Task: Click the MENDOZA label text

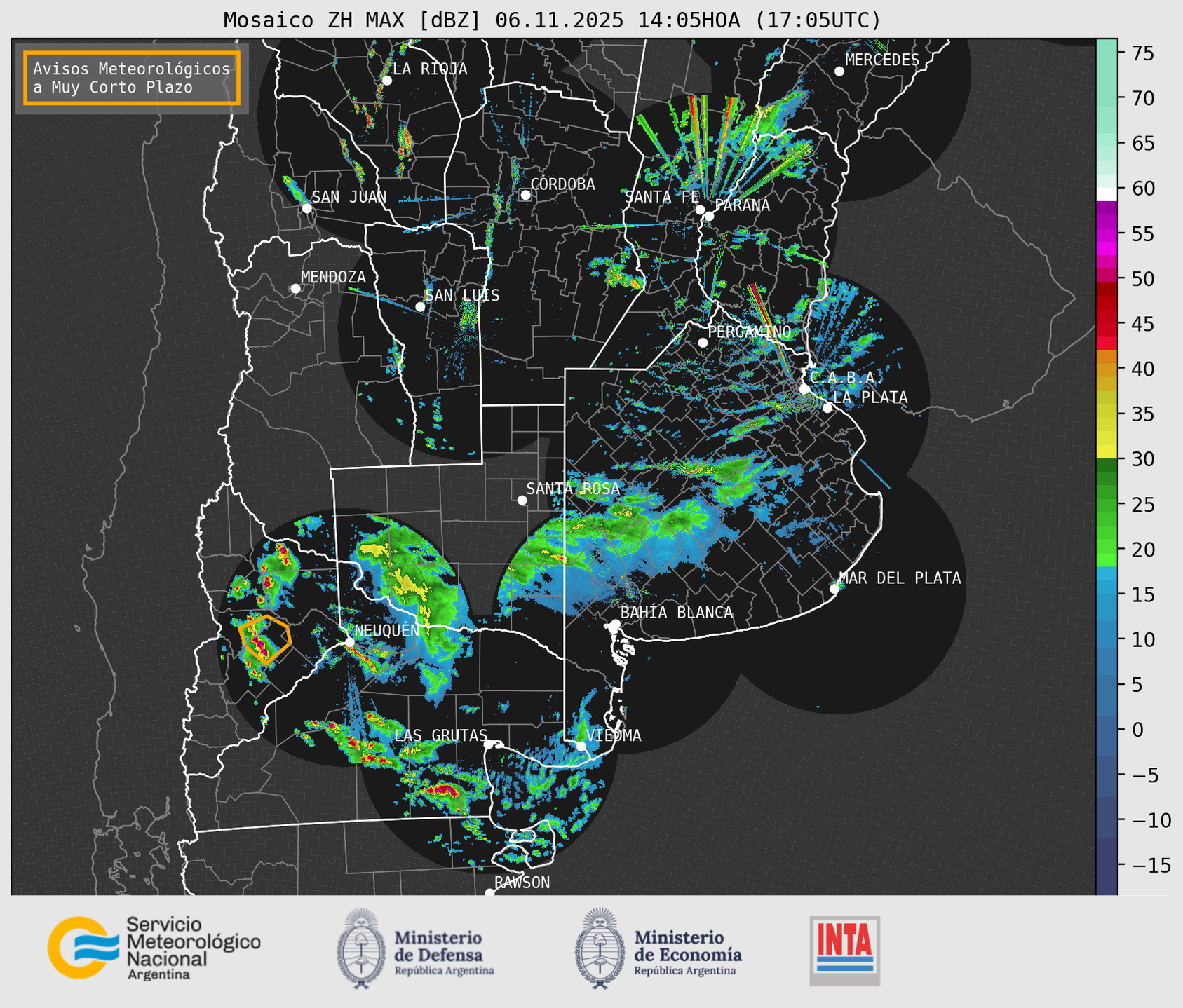Action: coord(333,278)
